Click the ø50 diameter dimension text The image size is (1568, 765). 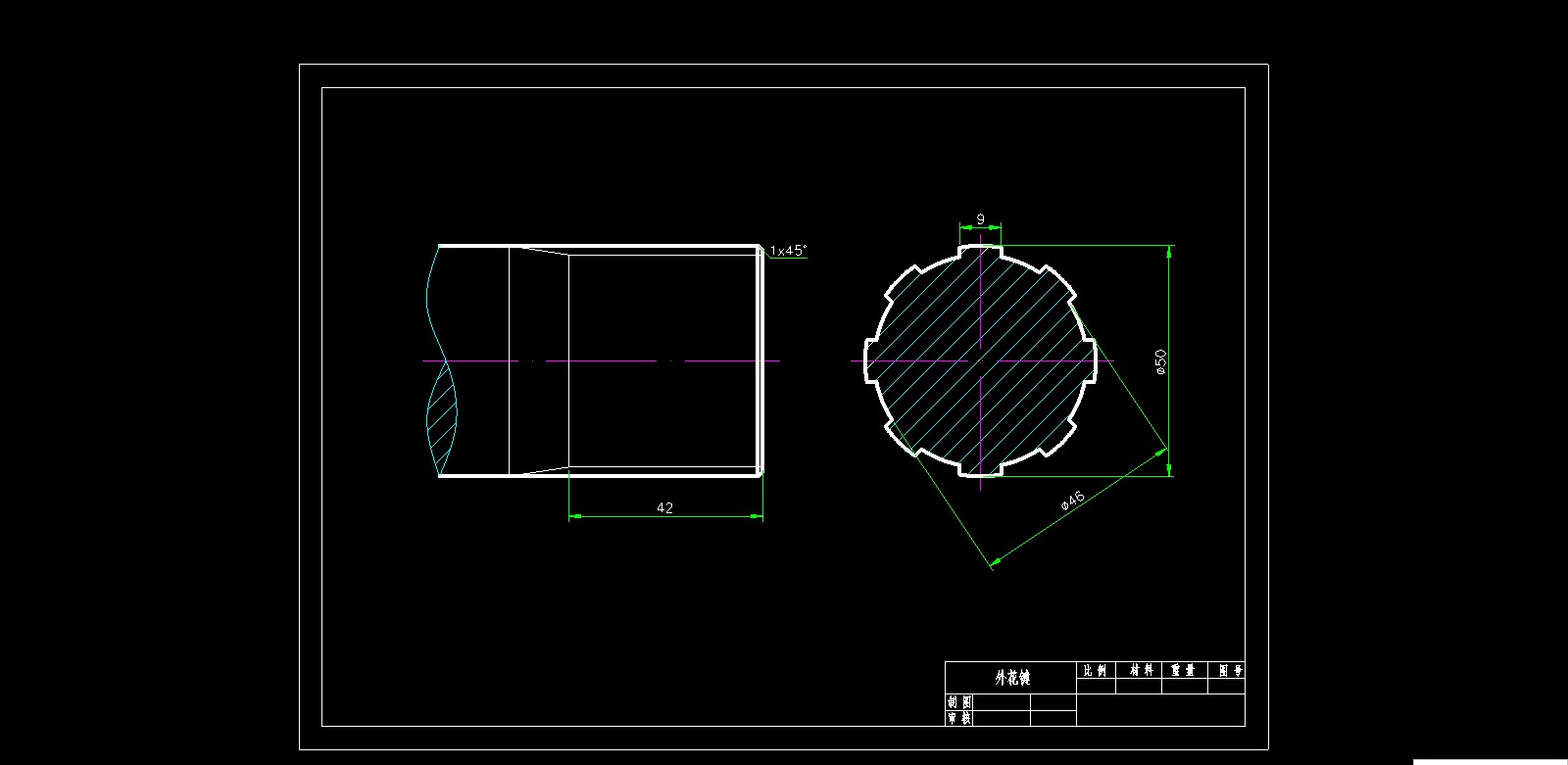coord(1160,361)
